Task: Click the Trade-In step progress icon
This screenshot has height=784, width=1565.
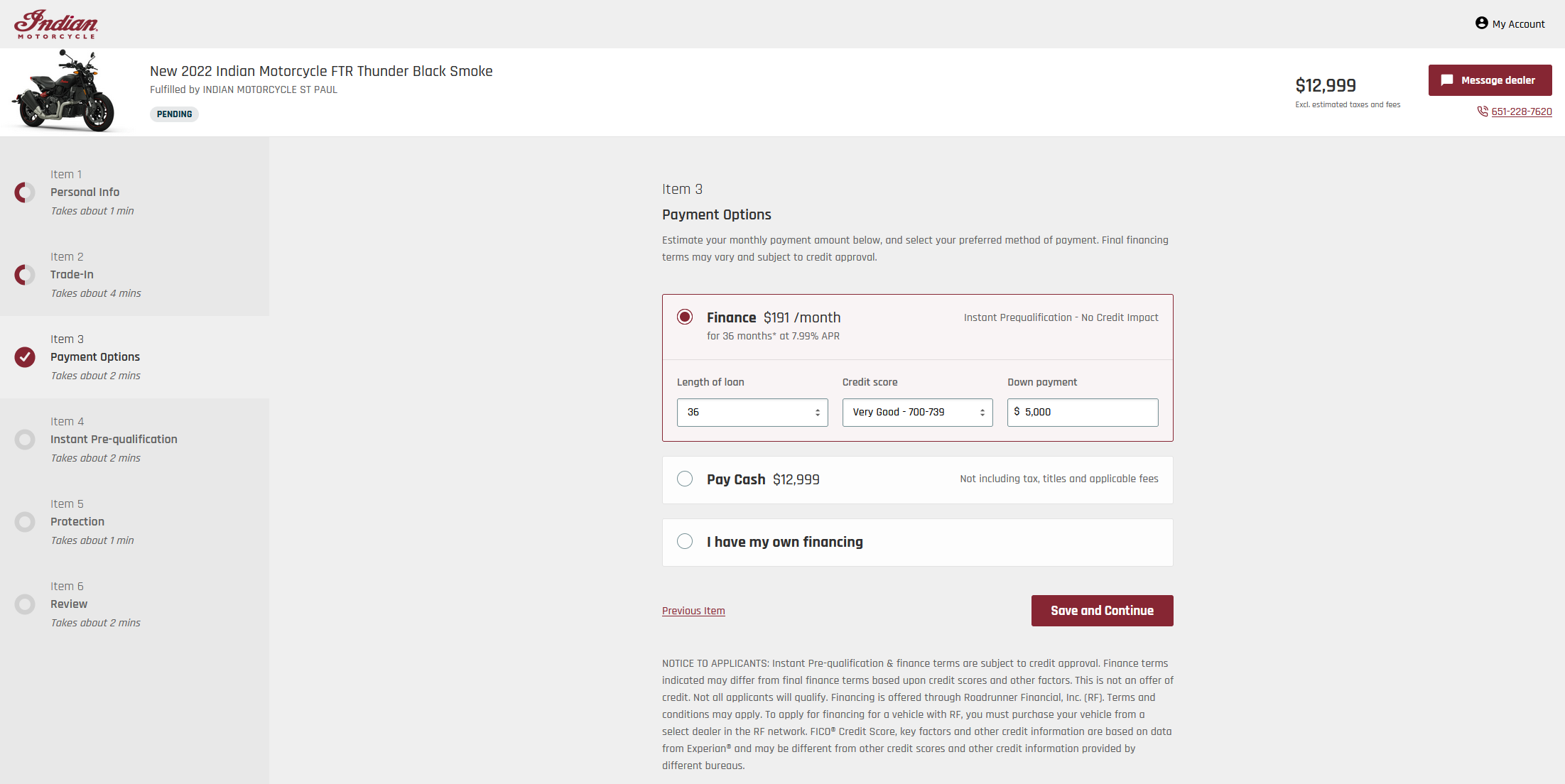Action: point(25,275)
